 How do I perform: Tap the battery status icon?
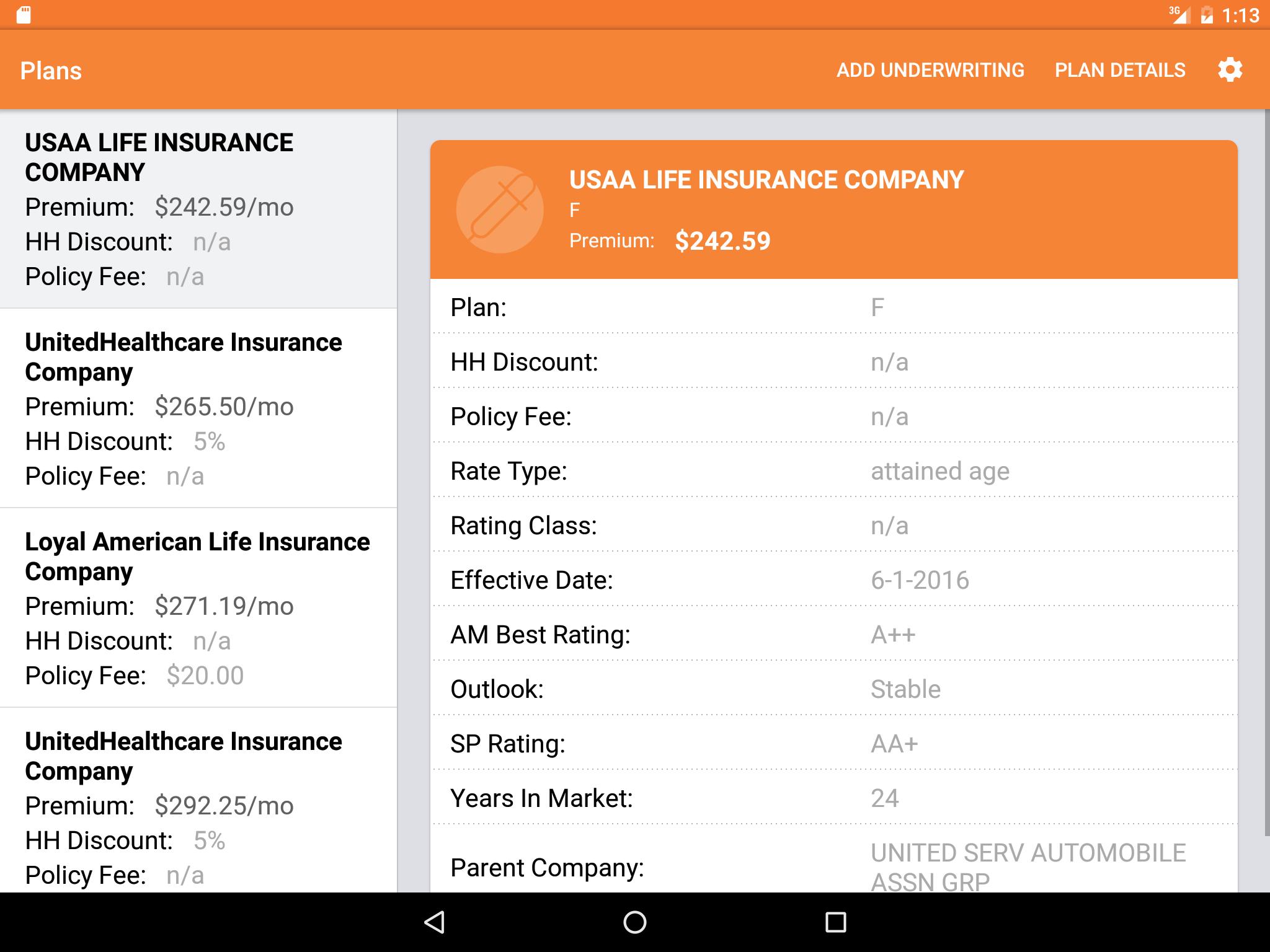click(1207, 15)
